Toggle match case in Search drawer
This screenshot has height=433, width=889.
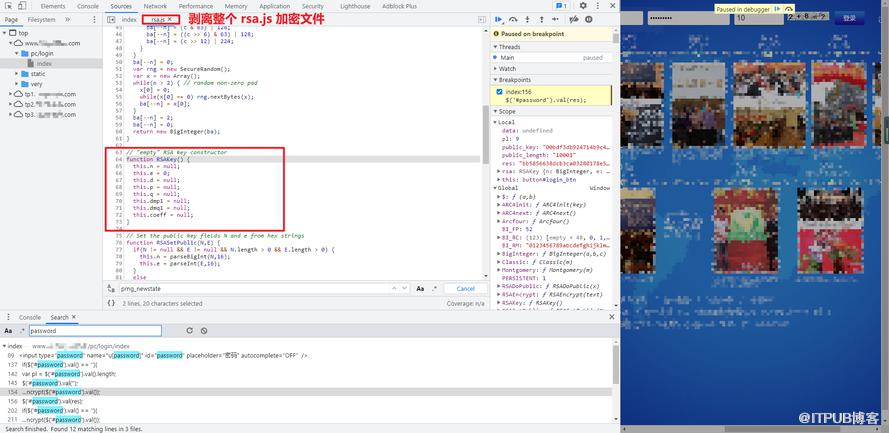coord(8,330)
